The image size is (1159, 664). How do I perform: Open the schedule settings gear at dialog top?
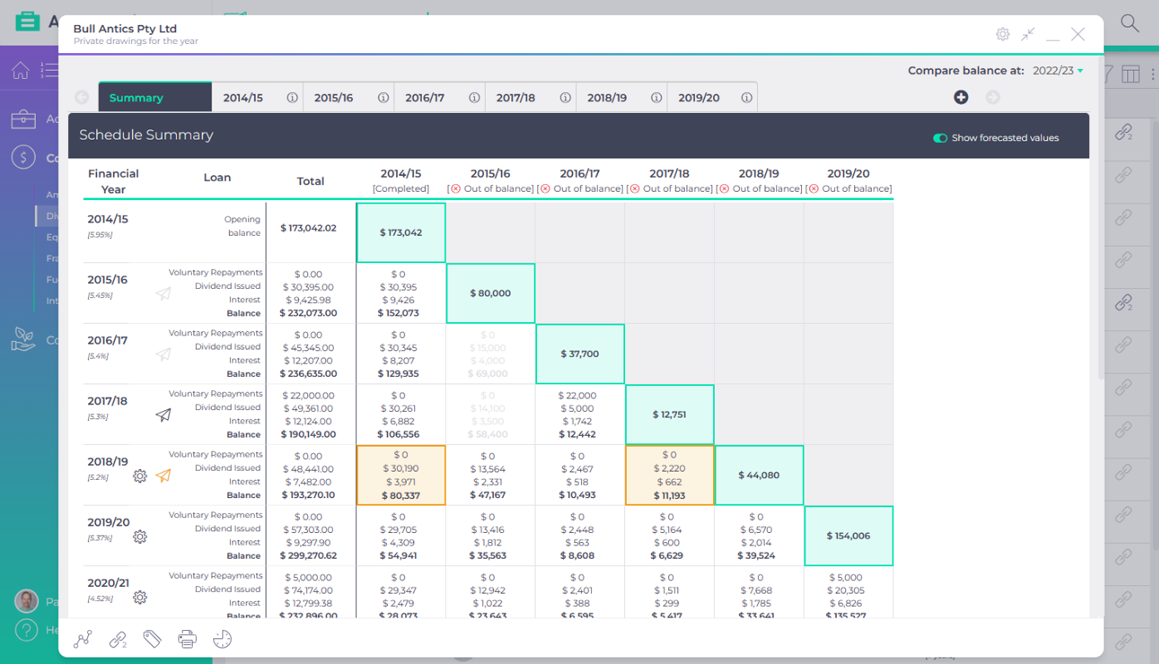click(1002, 33)
